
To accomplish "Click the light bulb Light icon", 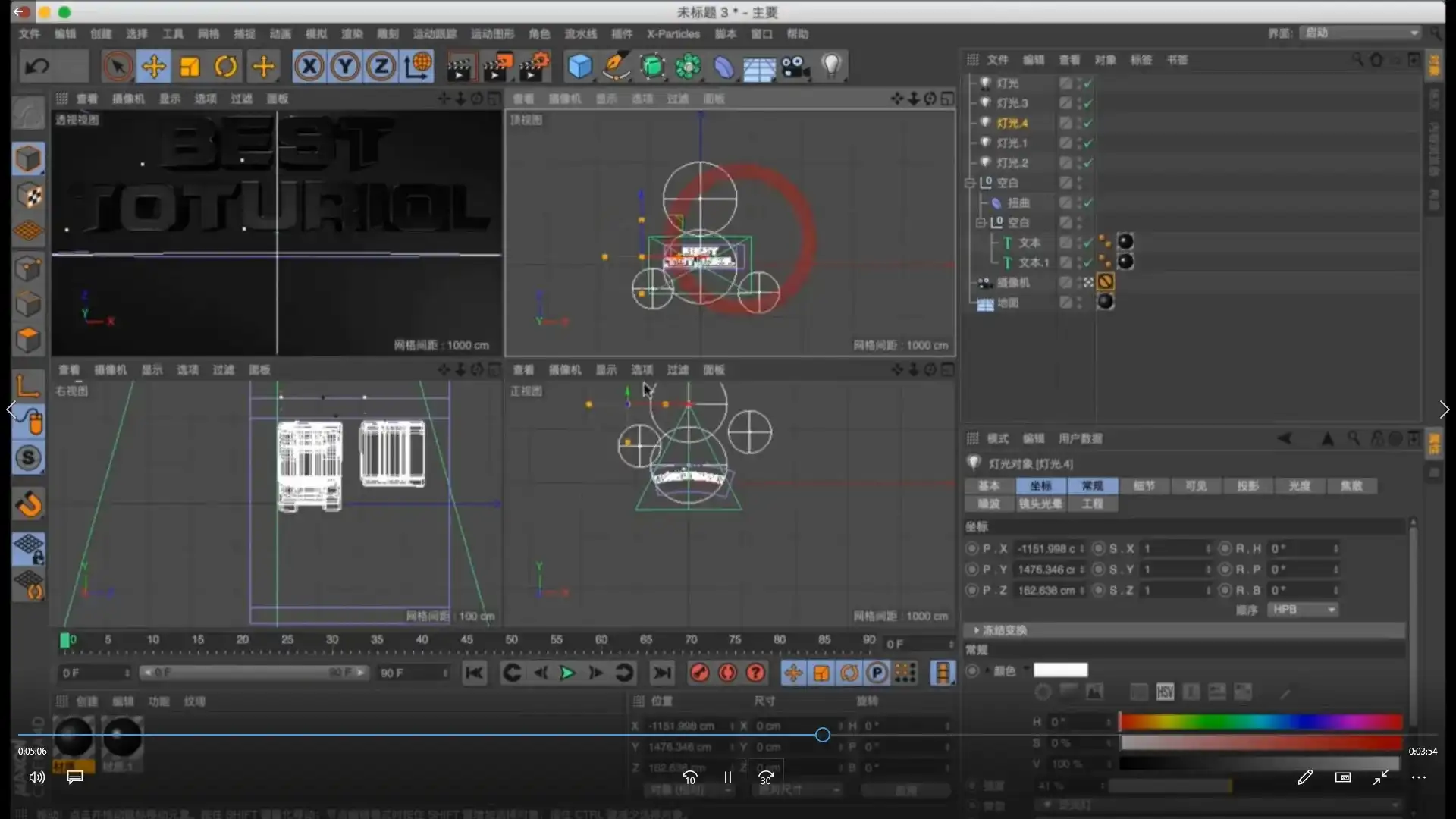I will [832, 67].
